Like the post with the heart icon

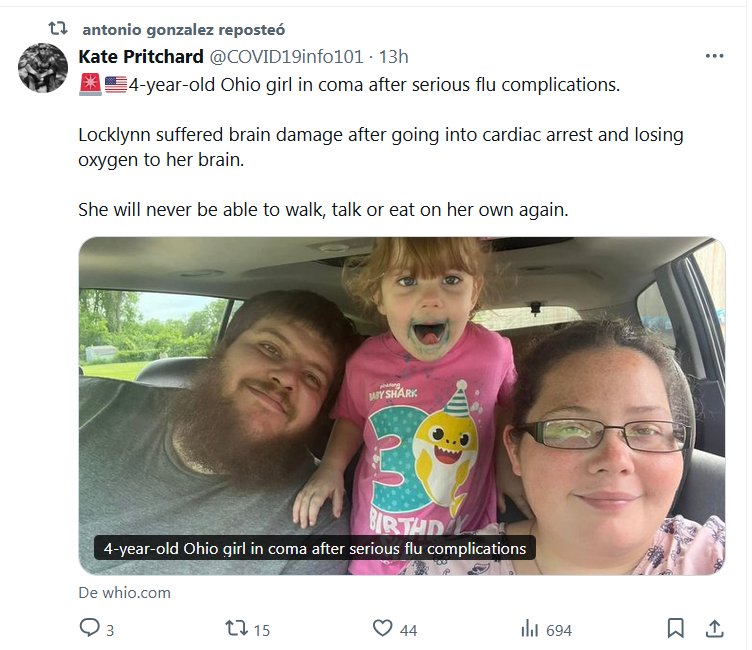point(382,628)
